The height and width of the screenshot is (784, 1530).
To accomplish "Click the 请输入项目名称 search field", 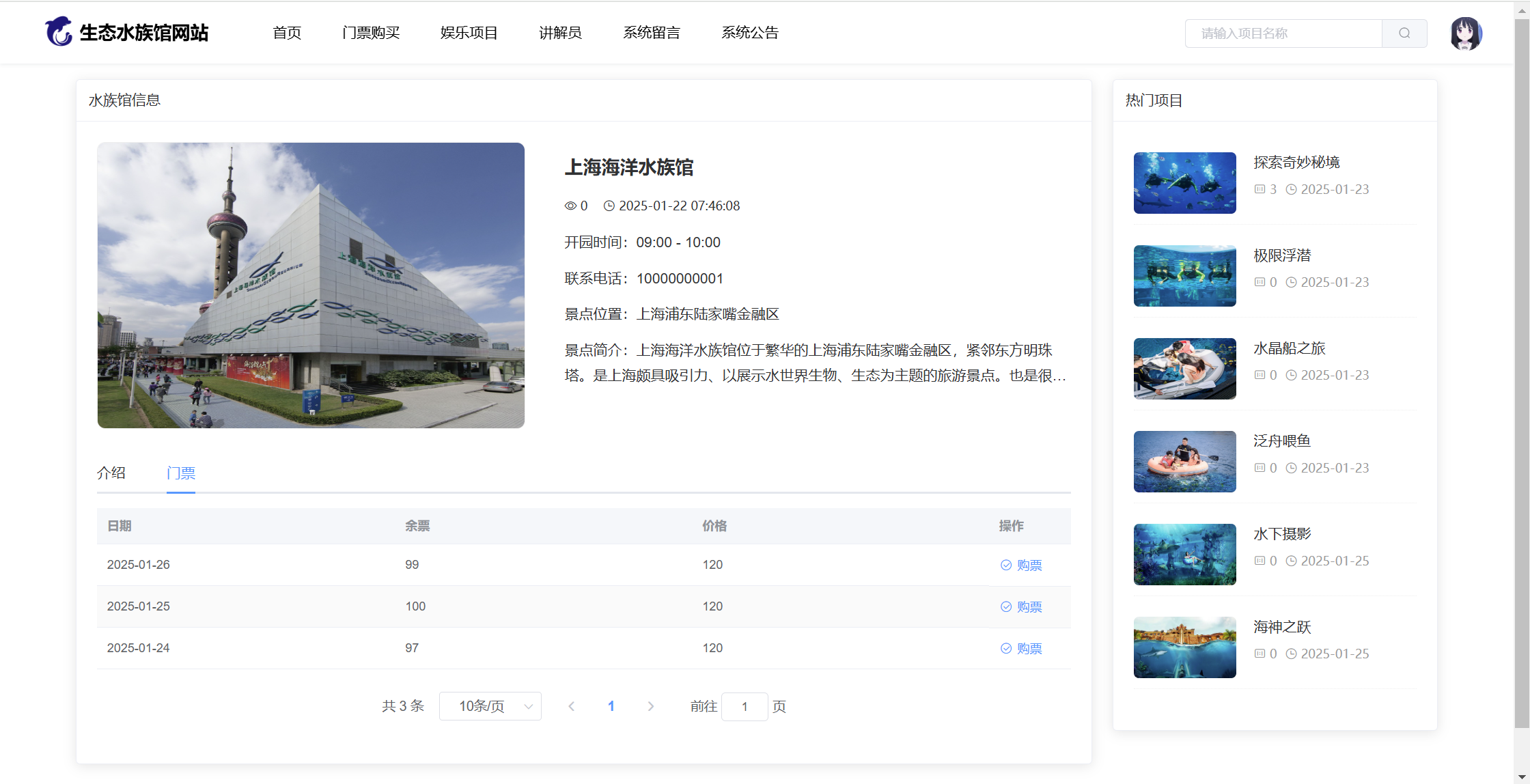I will (1283, 33).
